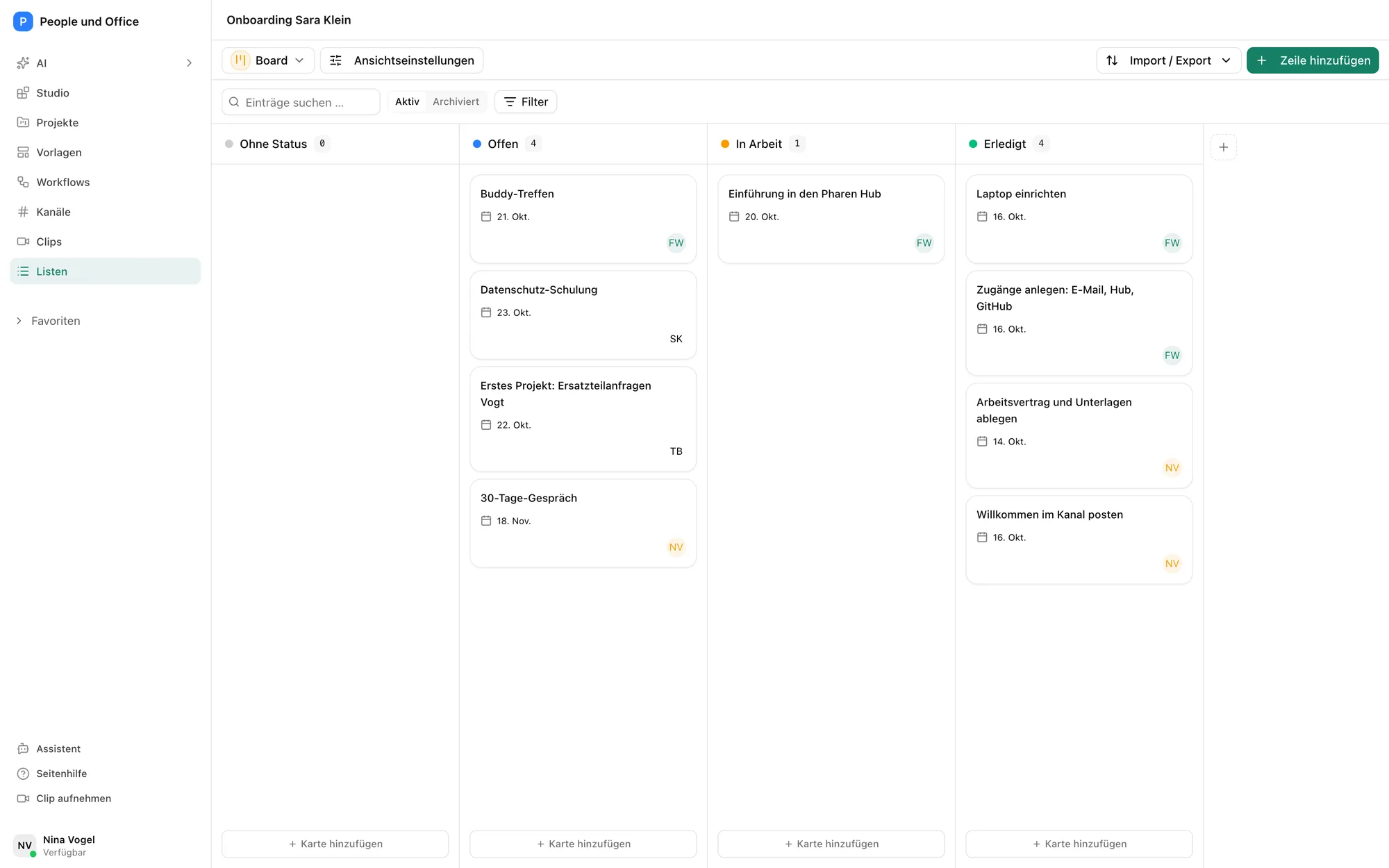Open the Filter options
This screenshot has height=868, width=1389.
click(526, 102)
